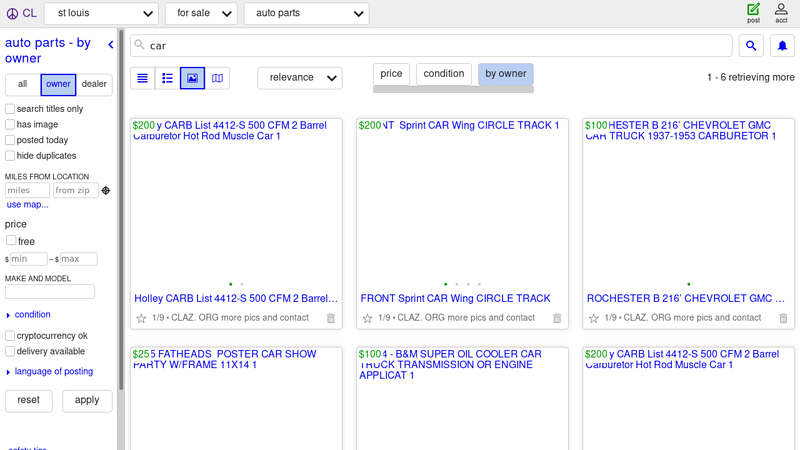Focus the make and model input field
Viewport: 800px width, 450px height.
[x=50, y=292]
